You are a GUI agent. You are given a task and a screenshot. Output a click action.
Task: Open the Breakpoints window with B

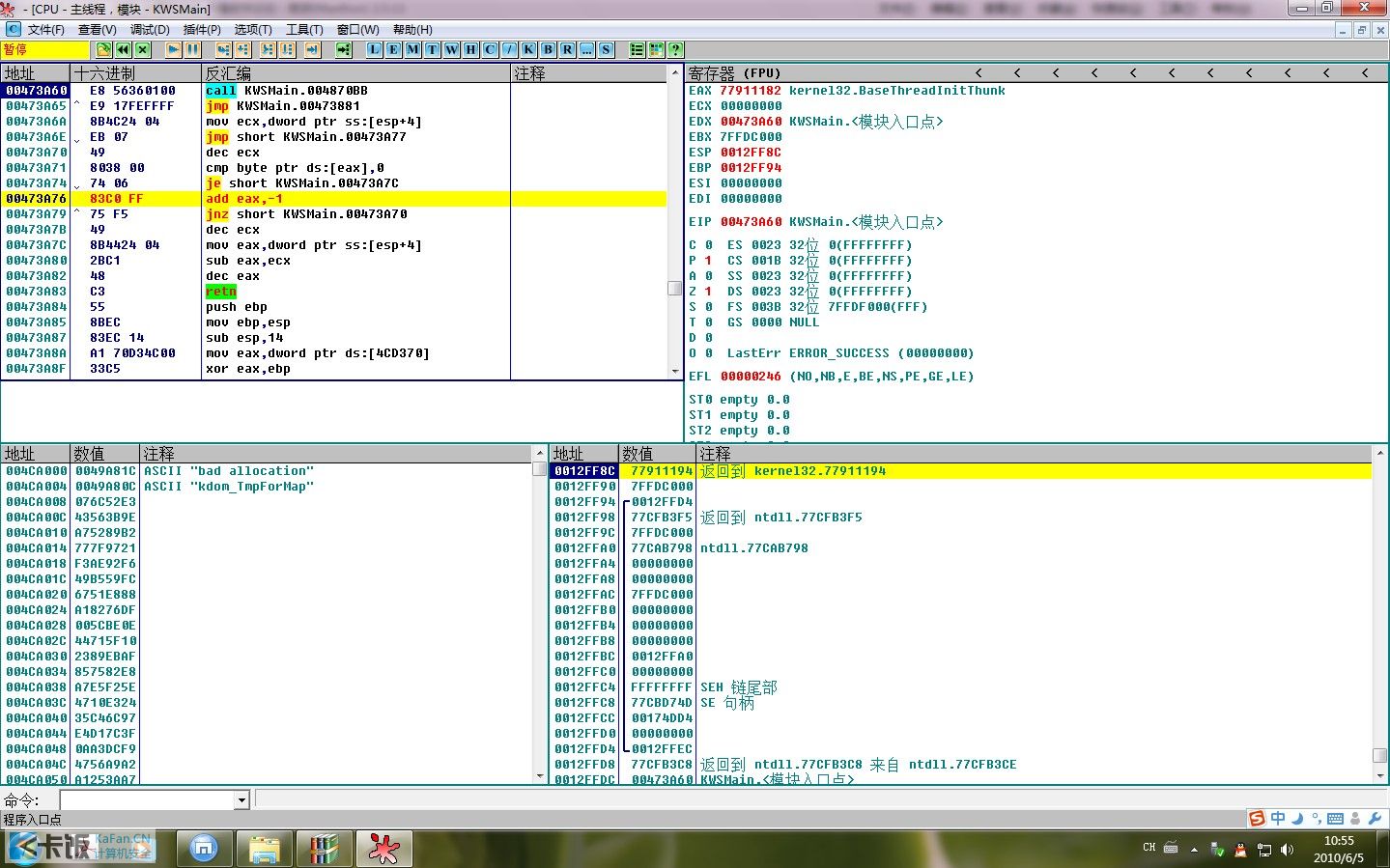click(x=549, y=49)
